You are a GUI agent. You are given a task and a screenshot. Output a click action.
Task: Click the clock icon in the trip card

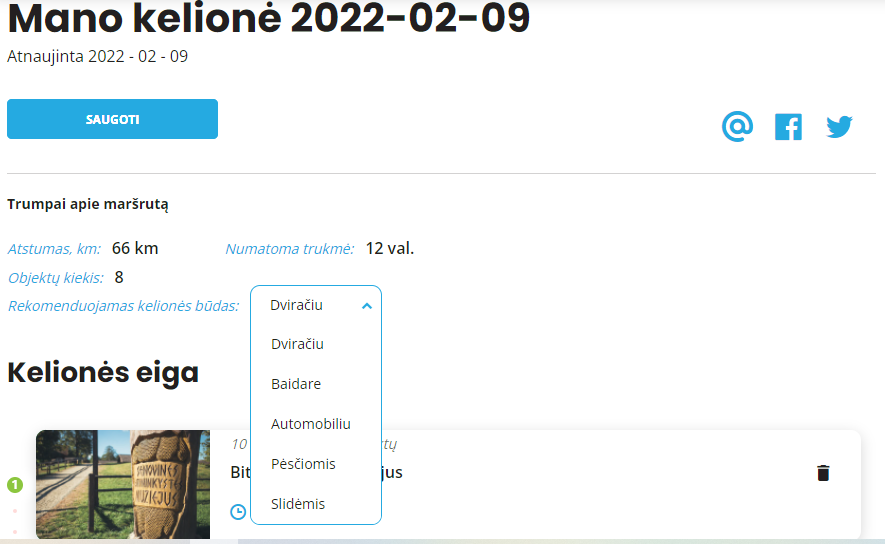238,512
